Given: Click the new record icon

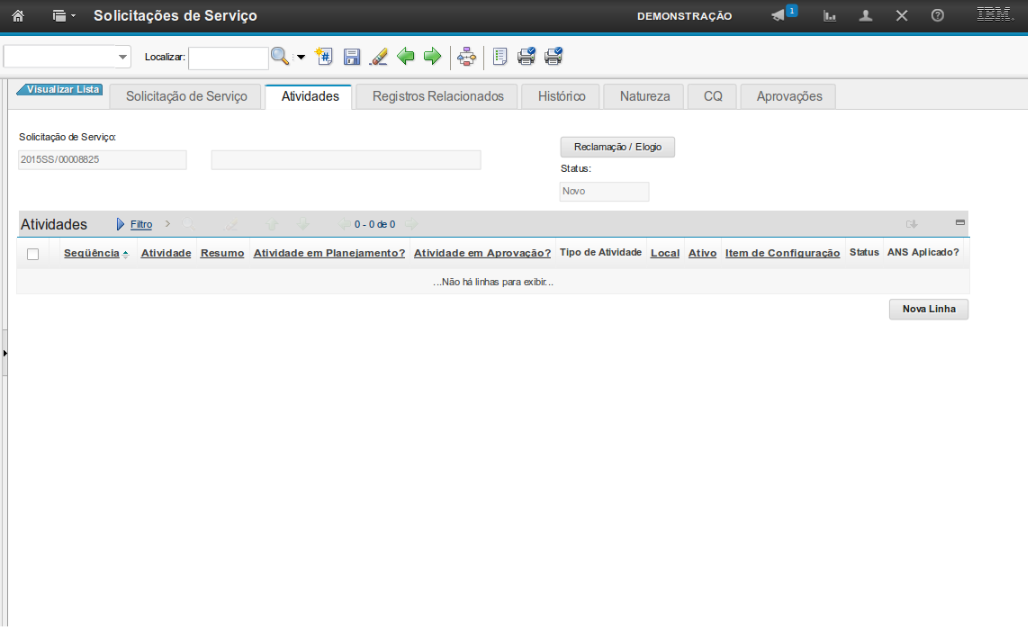Looking at the screenshot, I should [323, 57].
